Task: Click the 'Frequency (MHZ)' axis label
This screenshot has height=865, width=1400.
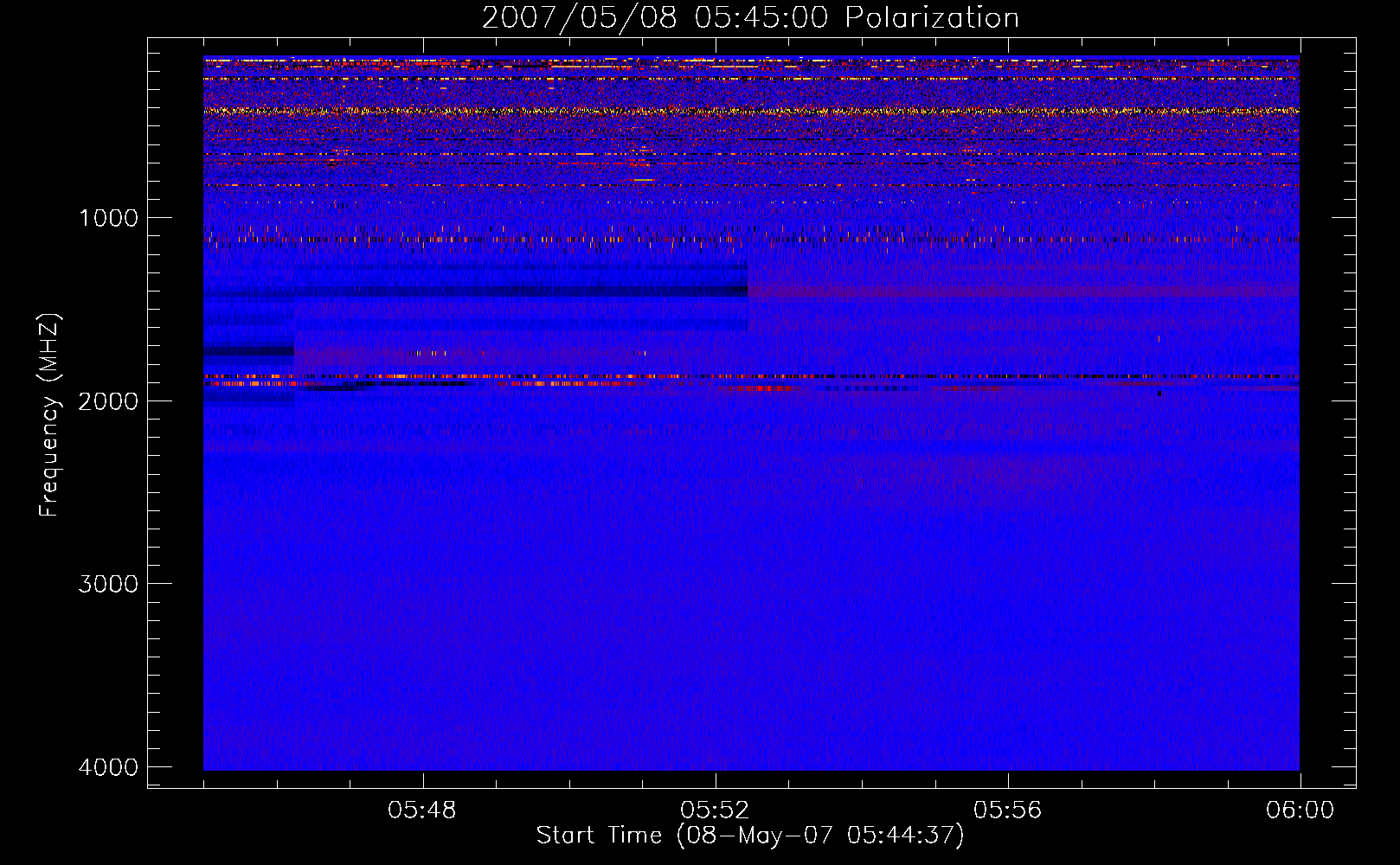Action: pyautogui.click(x=49, y=415)
